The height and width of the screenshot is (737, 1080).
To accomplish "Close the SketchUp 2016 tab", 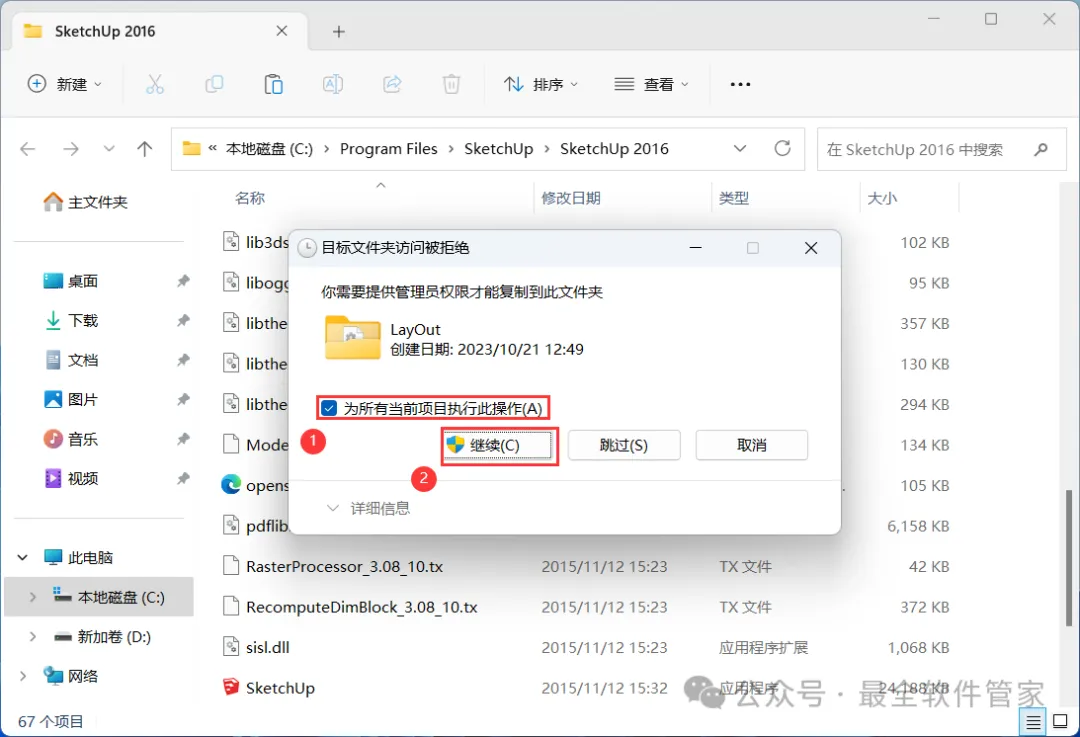I will 282,31.
